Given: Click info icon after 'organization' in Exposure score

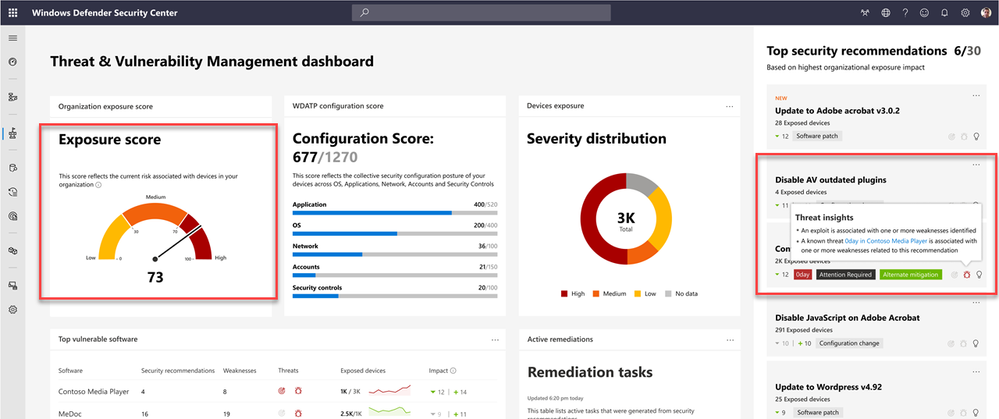Looking at the screenshot, I should pyautogui.click(x=98, y=185).
